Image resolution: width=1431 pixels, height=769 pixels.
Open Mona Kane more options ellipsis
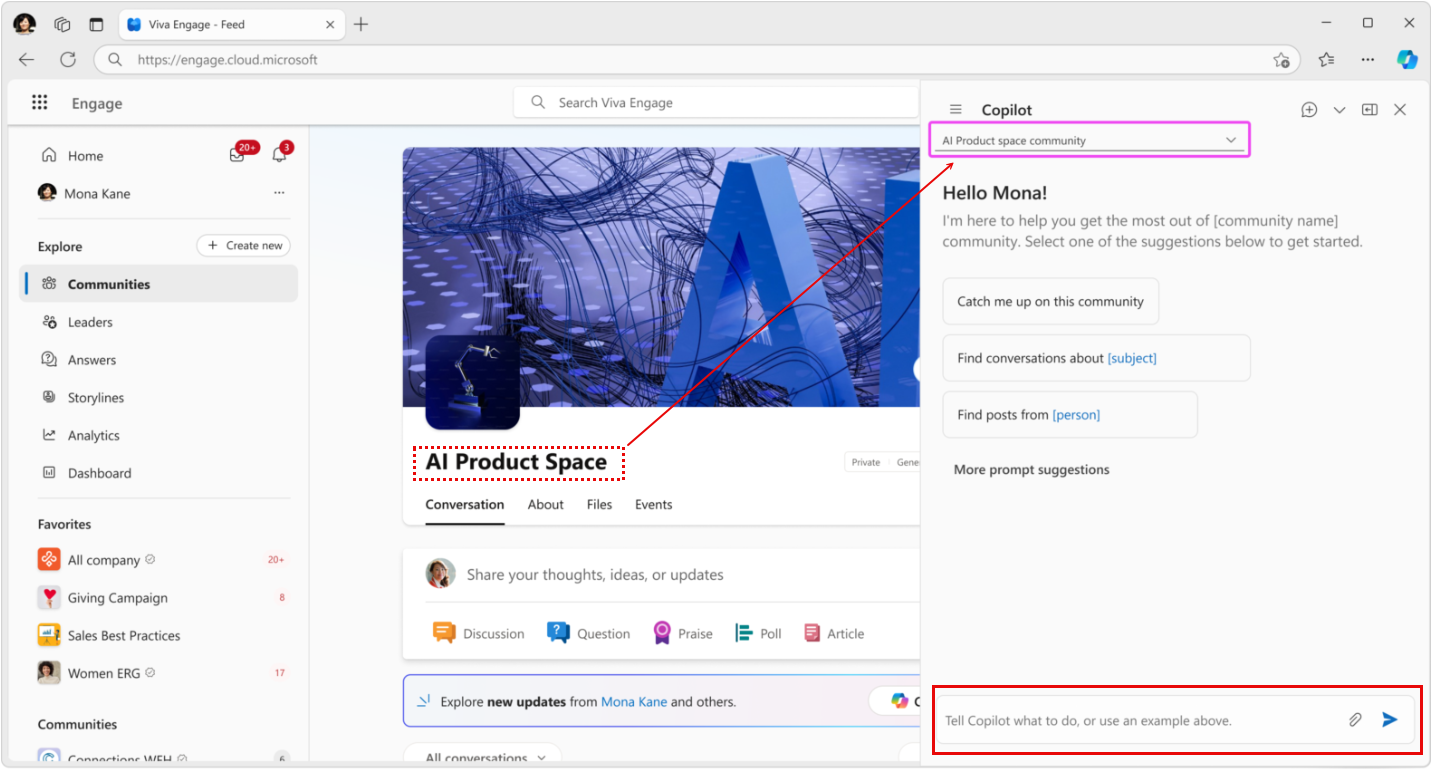click(279, 193)
